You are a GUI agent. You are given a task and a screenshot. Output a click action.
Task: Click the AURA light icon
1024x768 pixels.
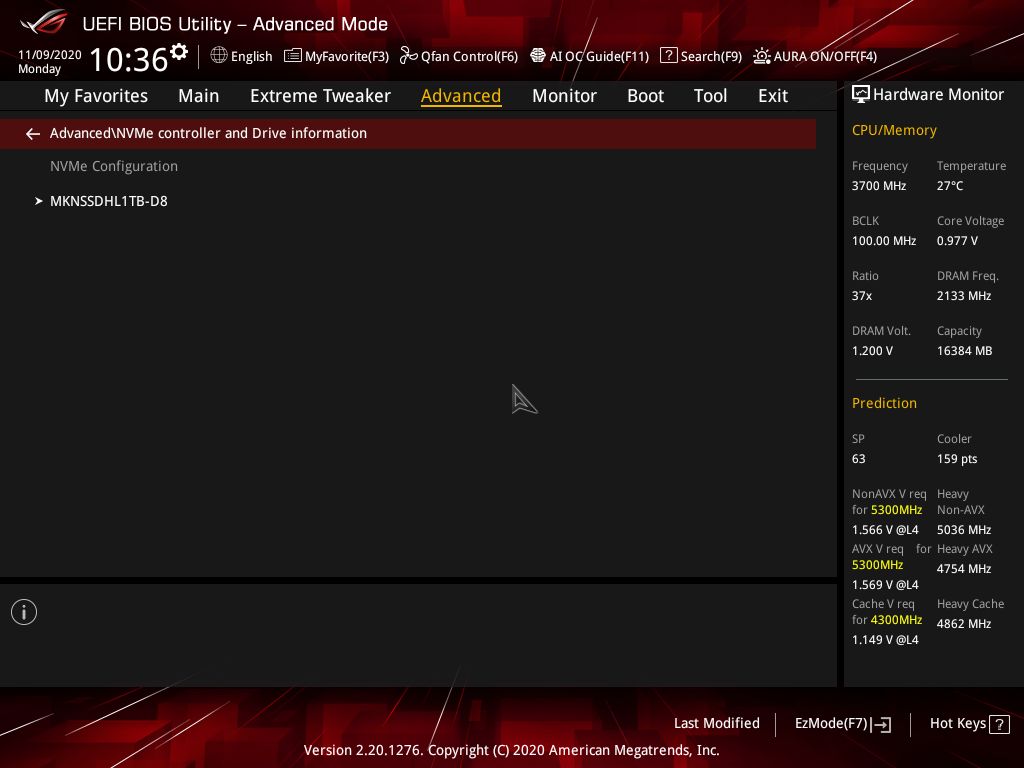pyautogui.click(x=761, y=56)
